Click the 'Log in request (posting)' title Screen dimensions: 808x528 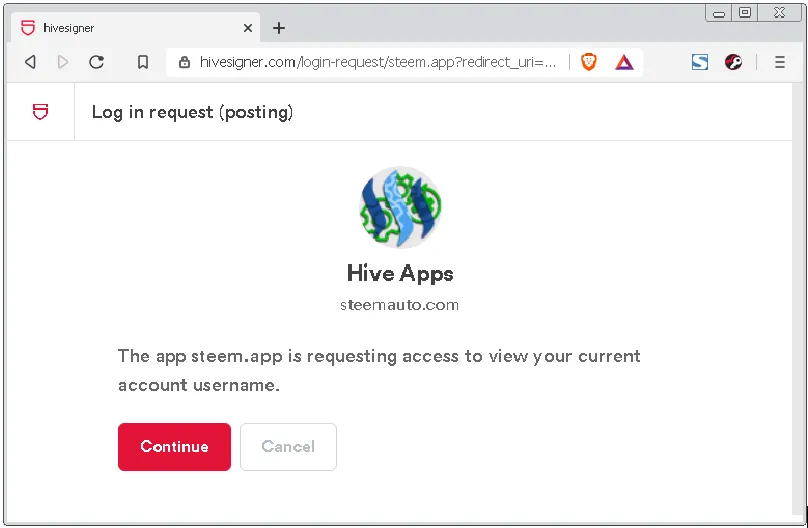(x=192, y=112)
